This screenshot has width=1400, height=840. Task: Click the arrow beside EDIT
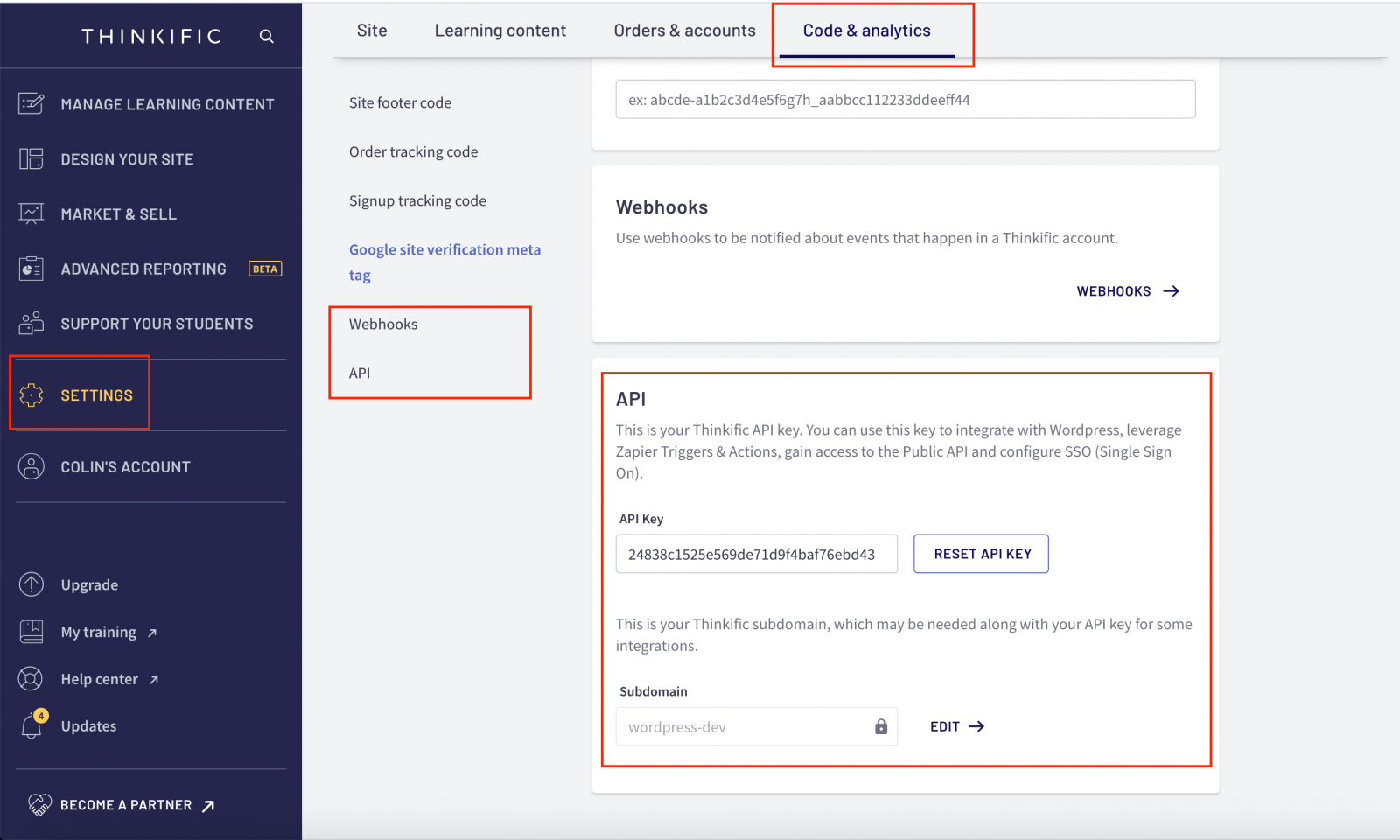pos(976,726)
